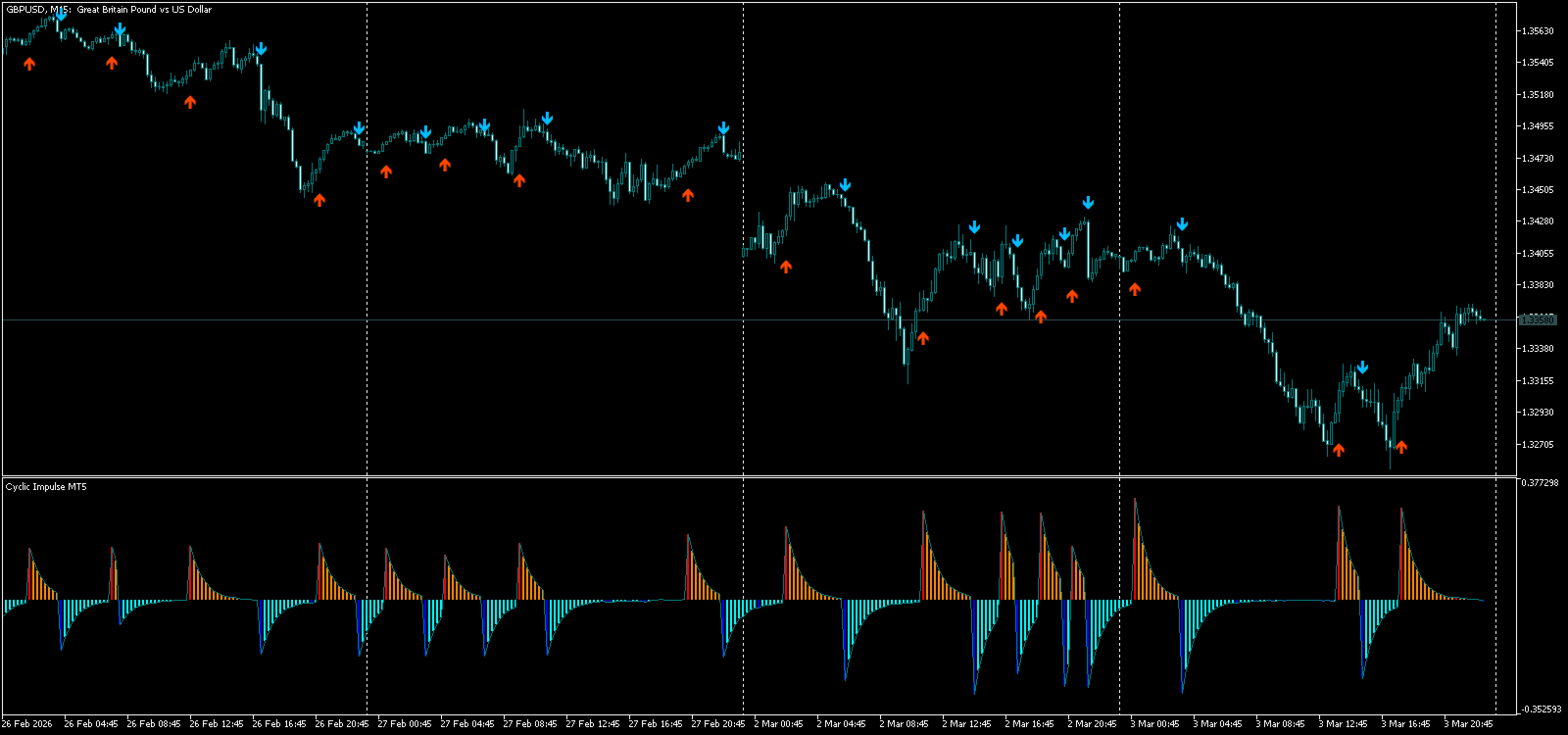Select the 26 Feb 04:45 time label

[91, 724]
